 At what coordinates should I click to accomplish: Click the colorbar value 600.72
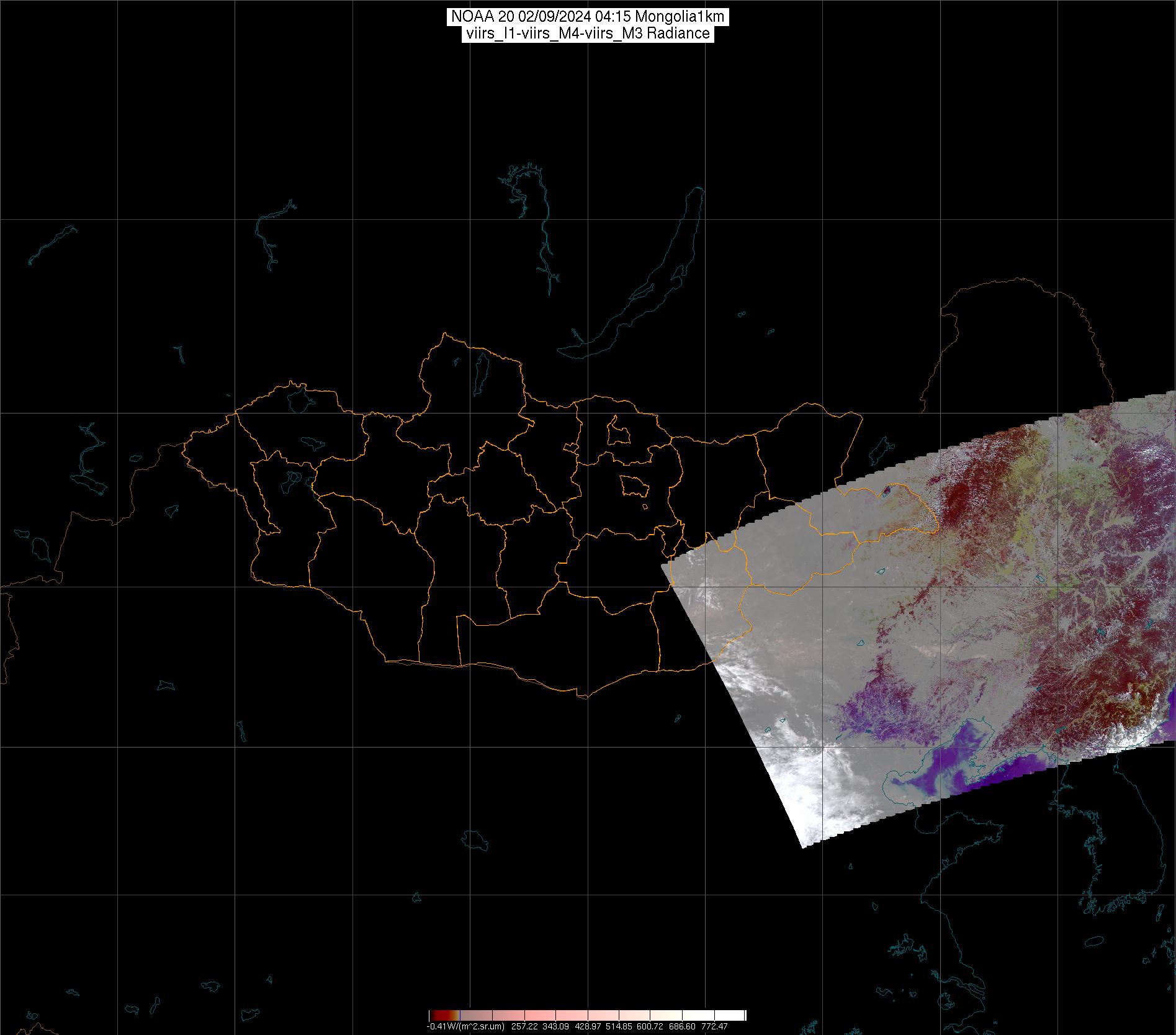point(650,1026)
